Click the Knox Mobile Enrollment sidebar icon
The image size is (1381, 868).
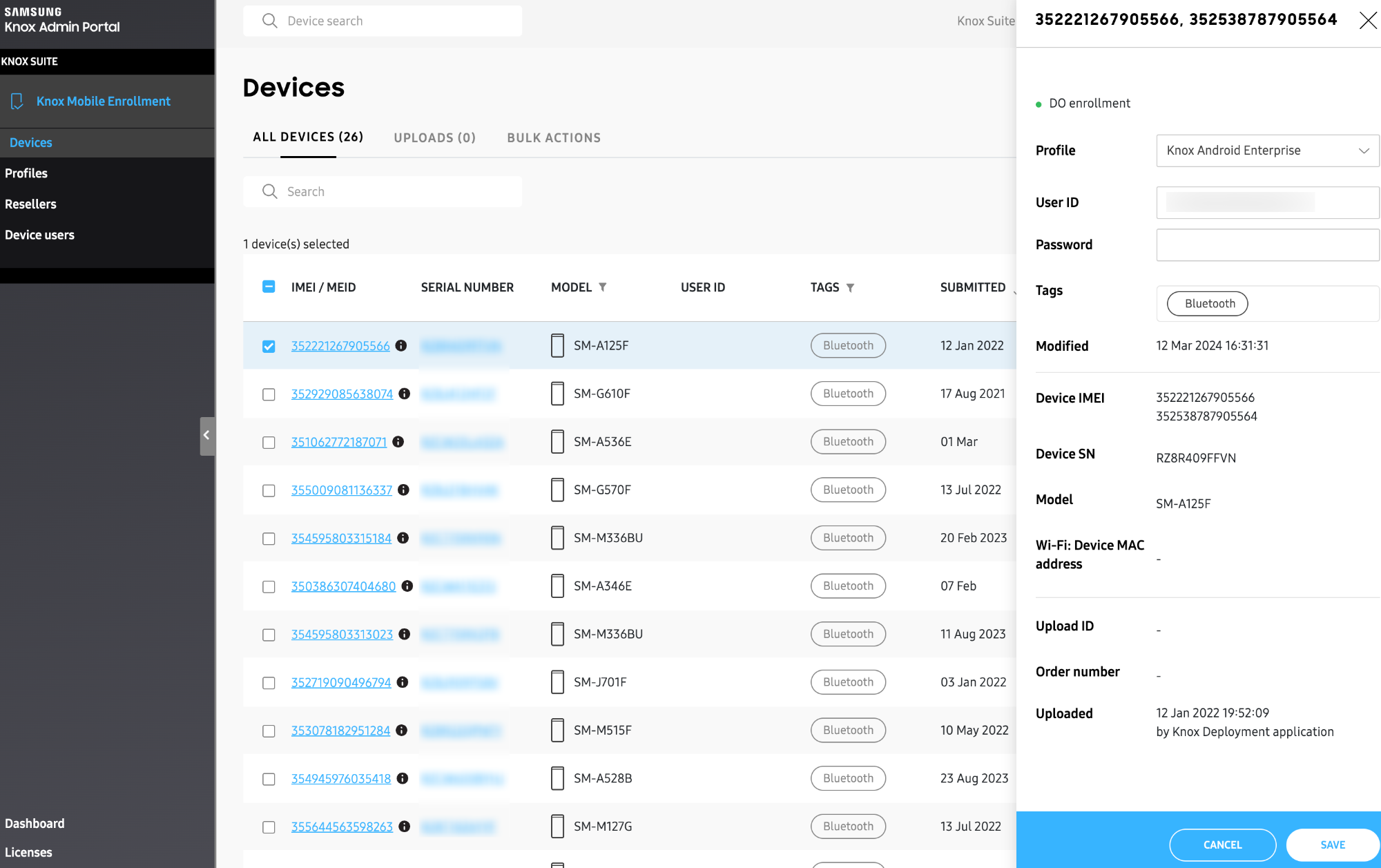pos(17,102)
